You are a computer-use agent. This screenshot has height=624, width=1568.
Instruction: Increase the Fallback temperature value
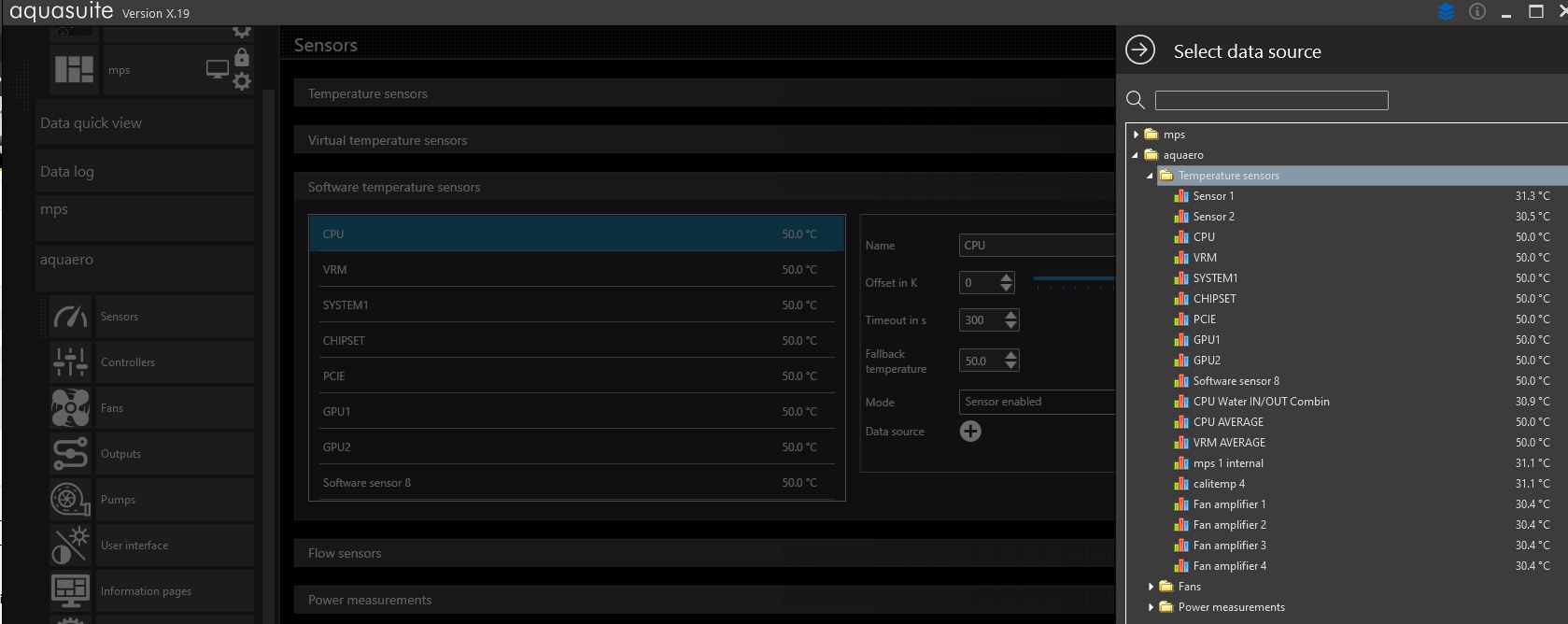[x=1010, y=355]
